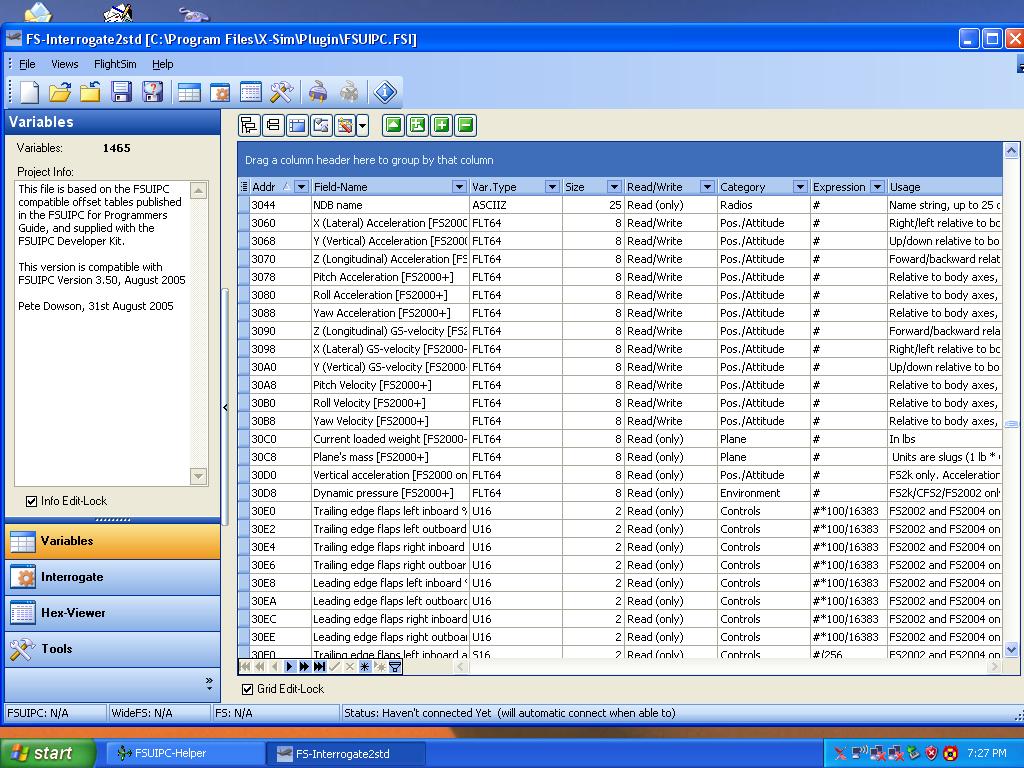The image size is (1024, 768).
Task: Click the grid columns chooser button left of Addr
Action: tap(244, 187)
